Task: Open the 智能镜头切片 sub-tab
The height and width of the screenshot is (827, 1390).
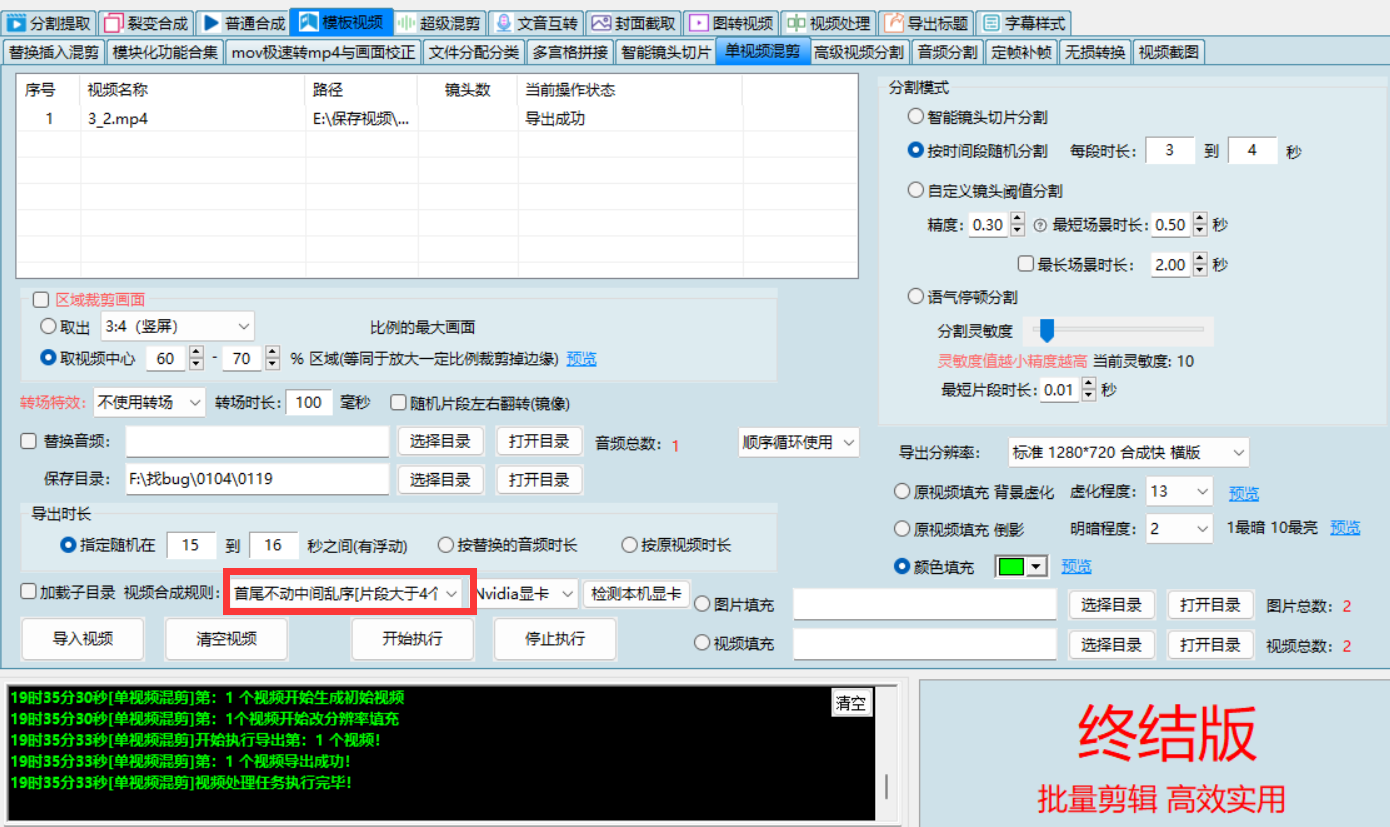Action: 665,52
